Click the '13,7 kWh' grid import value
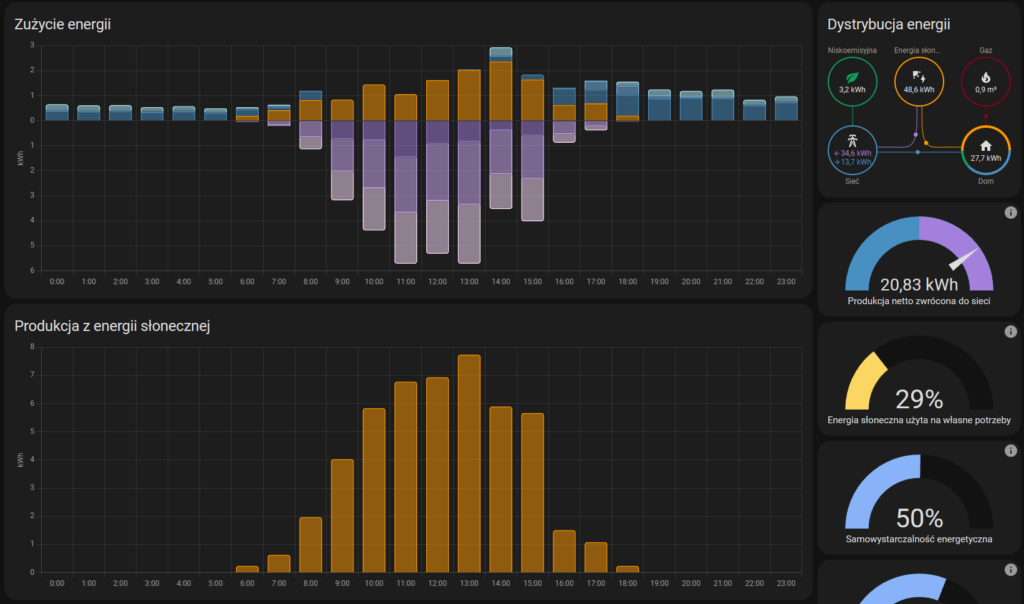The height and width of the screenshot is (604, 1024). (x=853, y=162)
